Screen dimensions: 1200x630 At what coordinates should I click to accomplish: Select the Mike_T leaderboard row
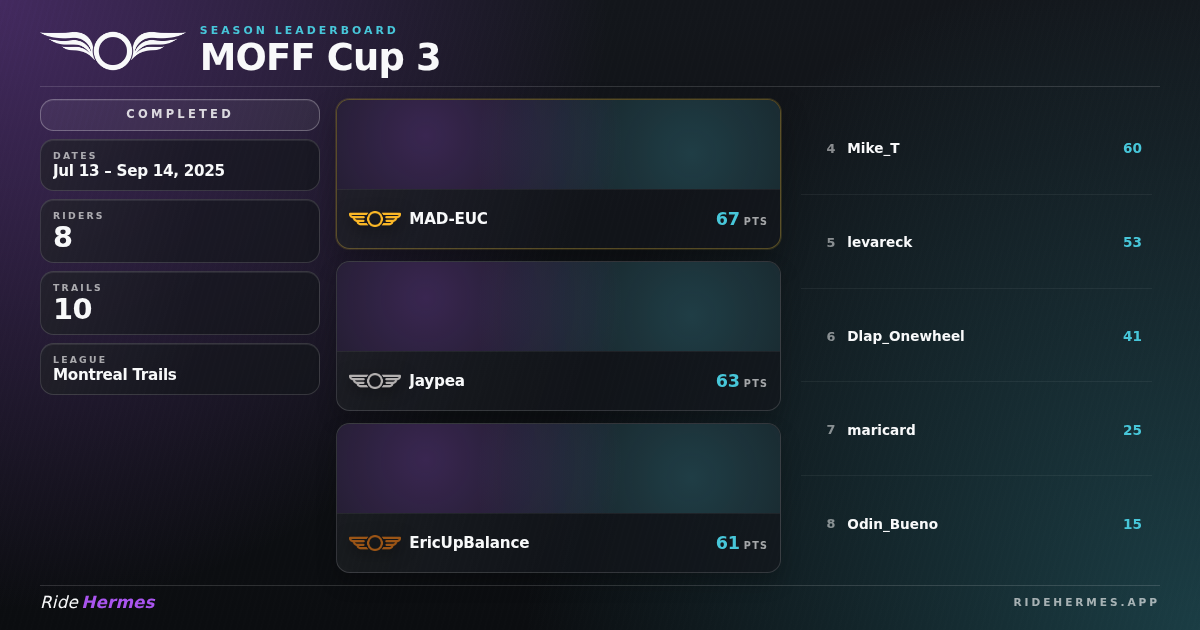(x=976, y=148)
